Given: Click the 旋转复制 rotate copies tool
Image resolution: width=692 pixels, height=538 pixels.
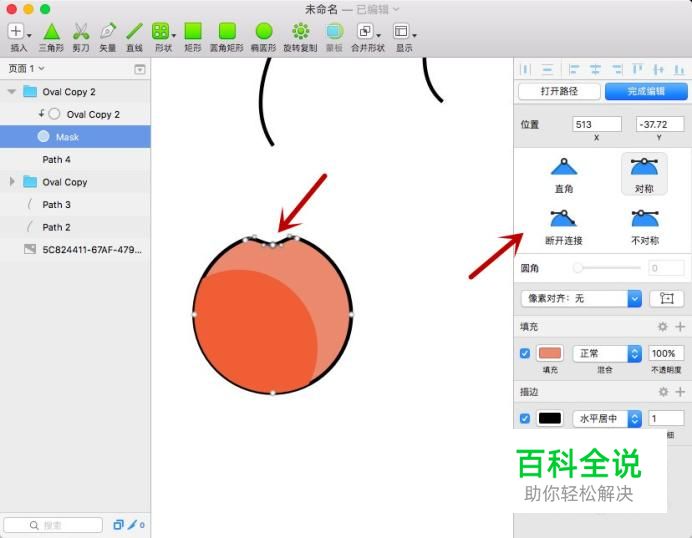Looking at the screenshot, I should click(x=301, y=31).
